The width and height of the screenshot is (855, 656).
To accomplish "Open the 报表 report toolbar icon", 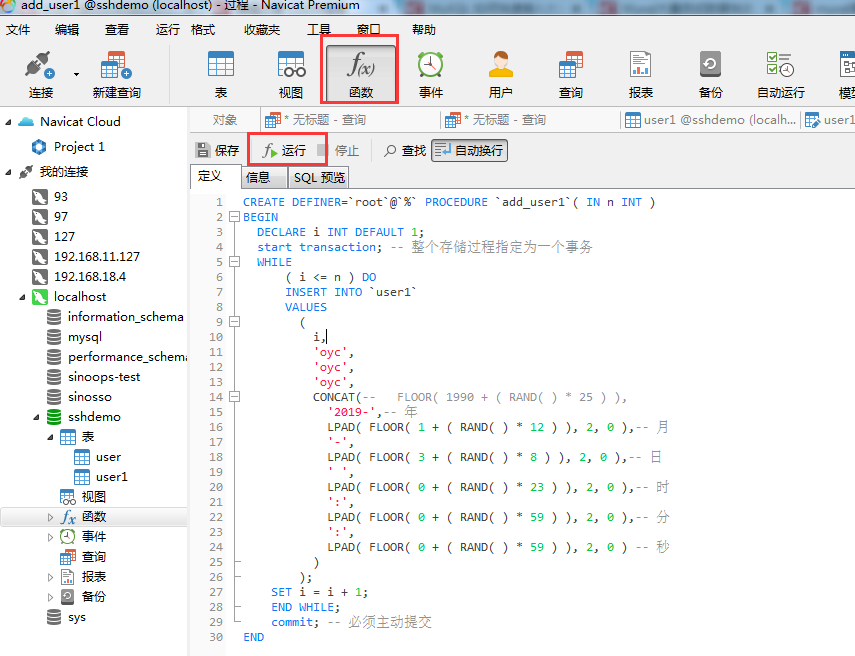I will tap(640, 74).
